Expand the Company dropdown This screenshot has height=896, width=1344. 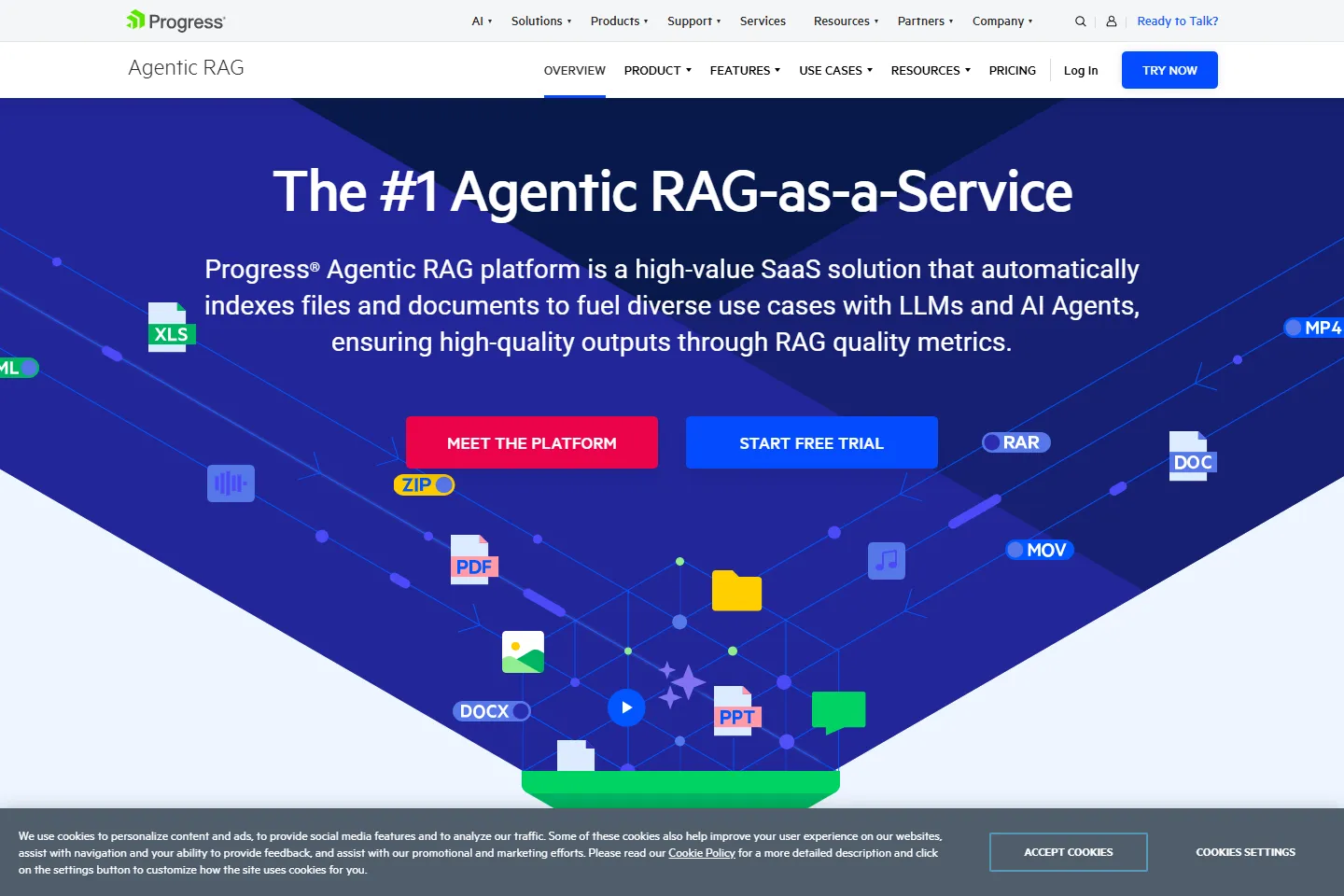pyautogui.click(x=1002, y=21)
